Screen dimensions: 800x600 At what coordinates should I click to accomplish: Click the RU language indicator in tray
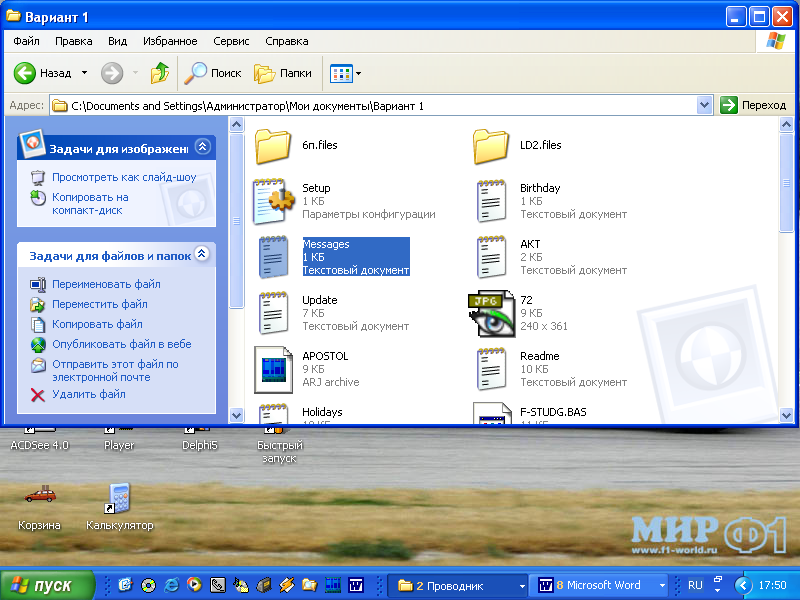click(x=695, y=585)
